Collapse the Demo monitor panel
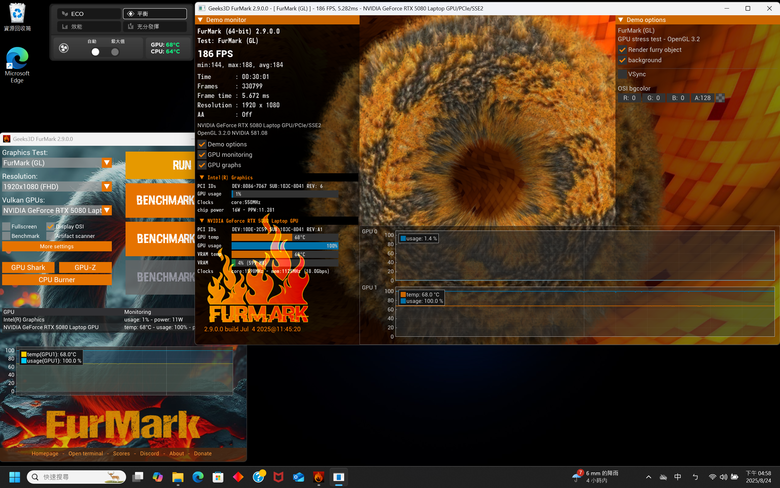This screenshot has width=780, height=488. click(200, 20)
